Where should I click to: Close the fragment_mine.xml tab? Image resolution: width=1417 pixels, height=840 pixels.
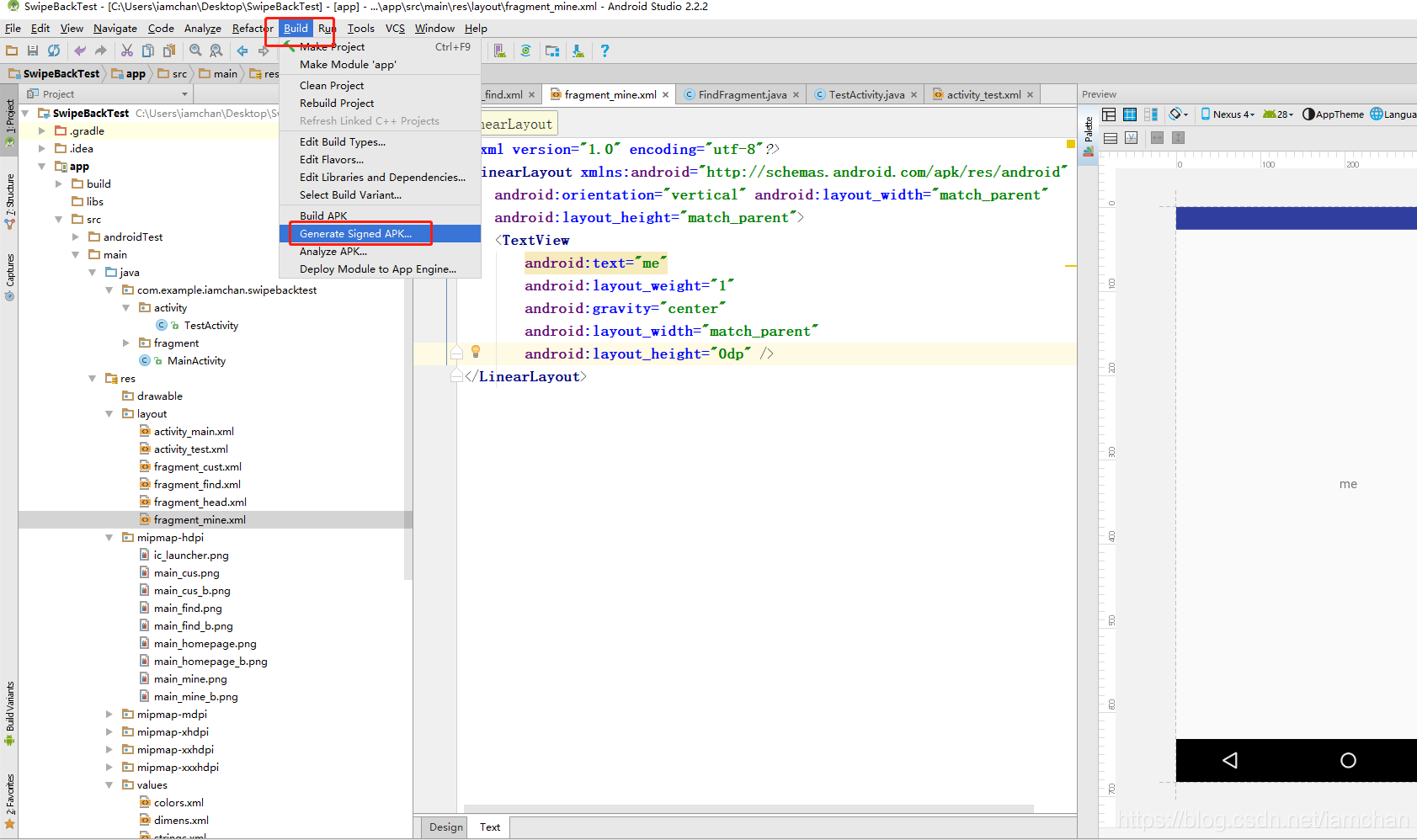coord(665,95)
